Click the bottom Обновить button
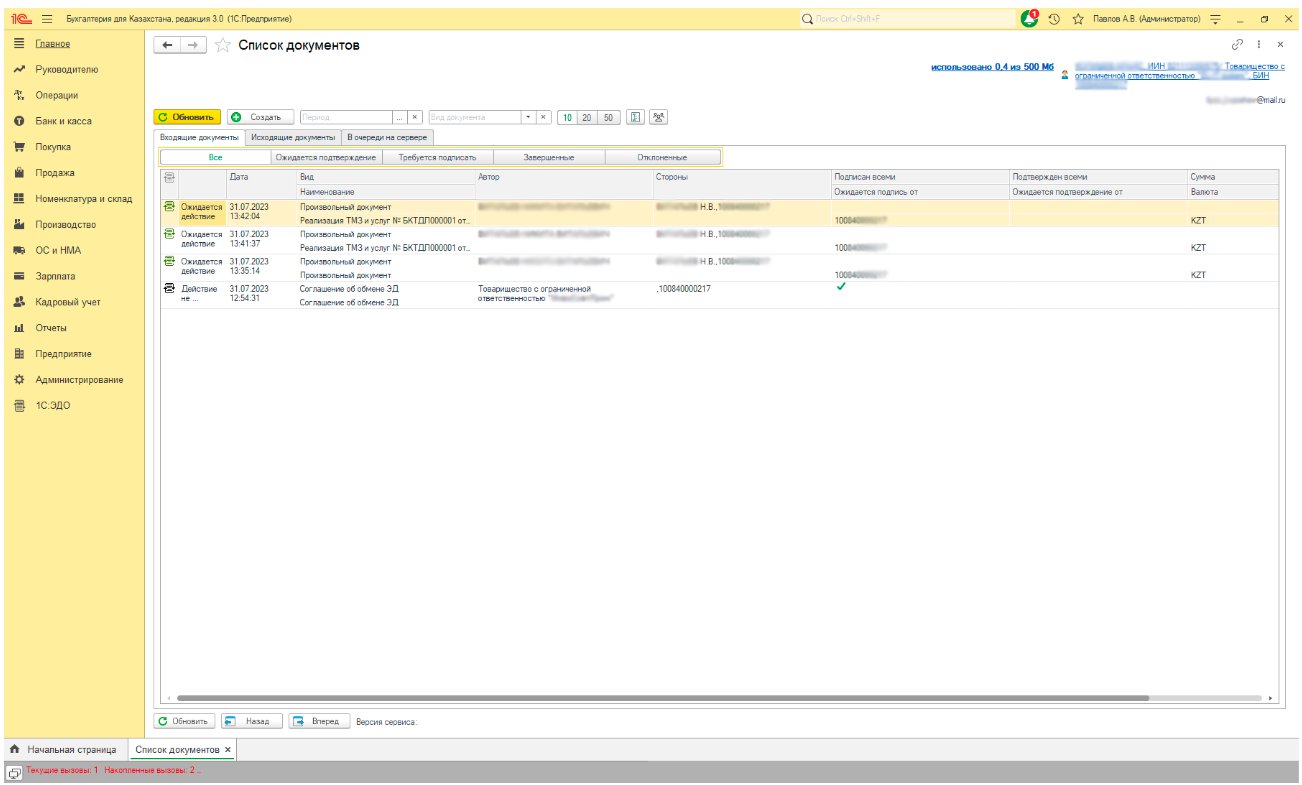Screen dimensions: 1302x785 (x=184, y=720)
